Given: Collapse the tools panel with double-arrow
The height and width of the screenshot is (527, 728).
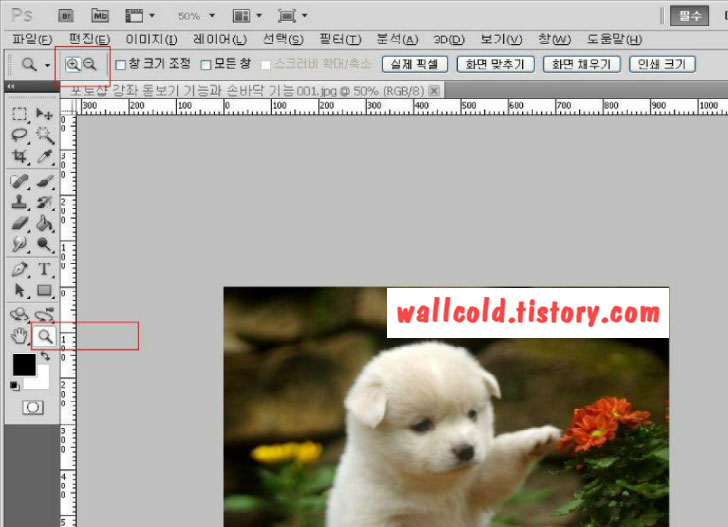Looking at the screenshot, I should click(x=11, y=86).
